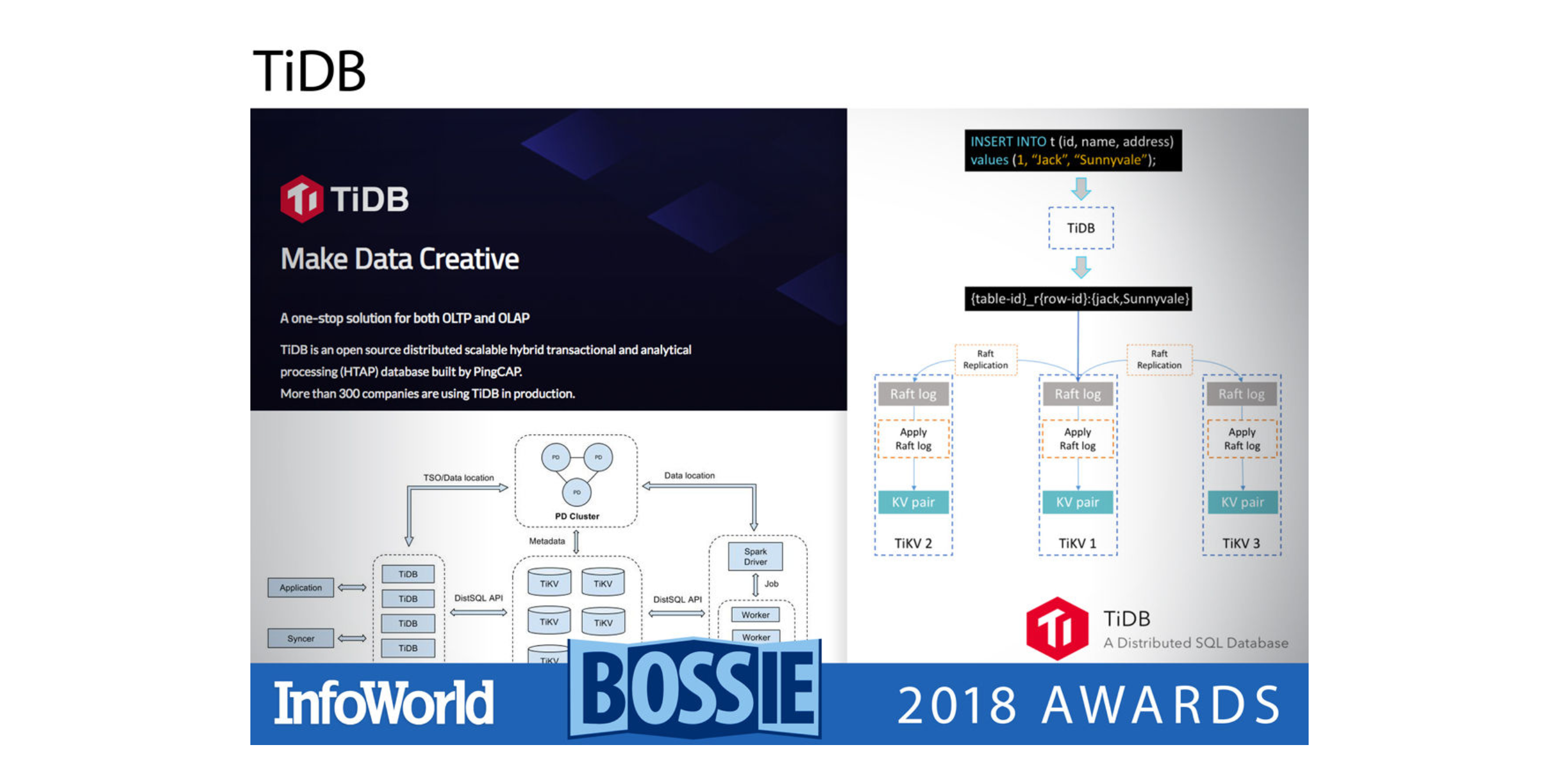
Task: Click the double arrow next to Syncer box
Action: pos(352,638)
